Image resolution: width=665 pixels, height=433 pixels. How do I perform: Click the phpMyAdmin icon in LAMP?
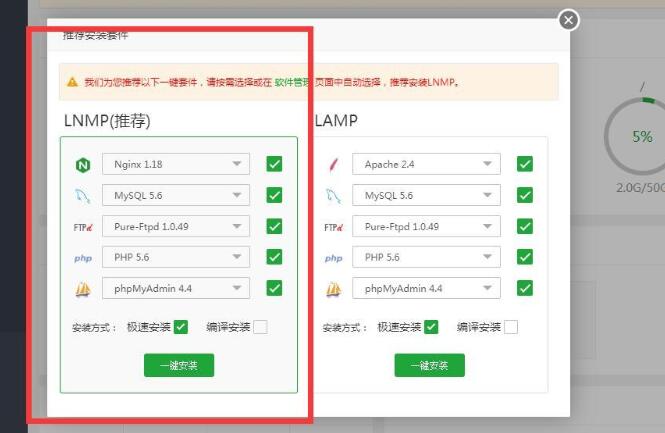[x=333, y=289]
